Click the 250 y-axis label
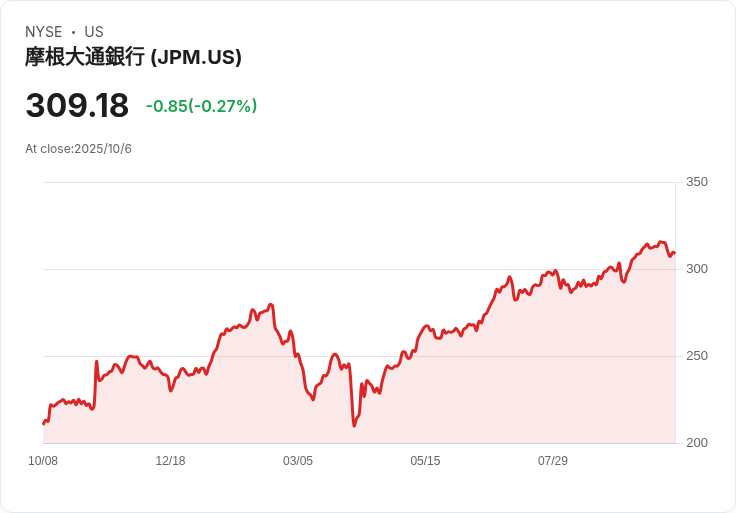Viewport: 736px width, 513px height. coord(696,356)
